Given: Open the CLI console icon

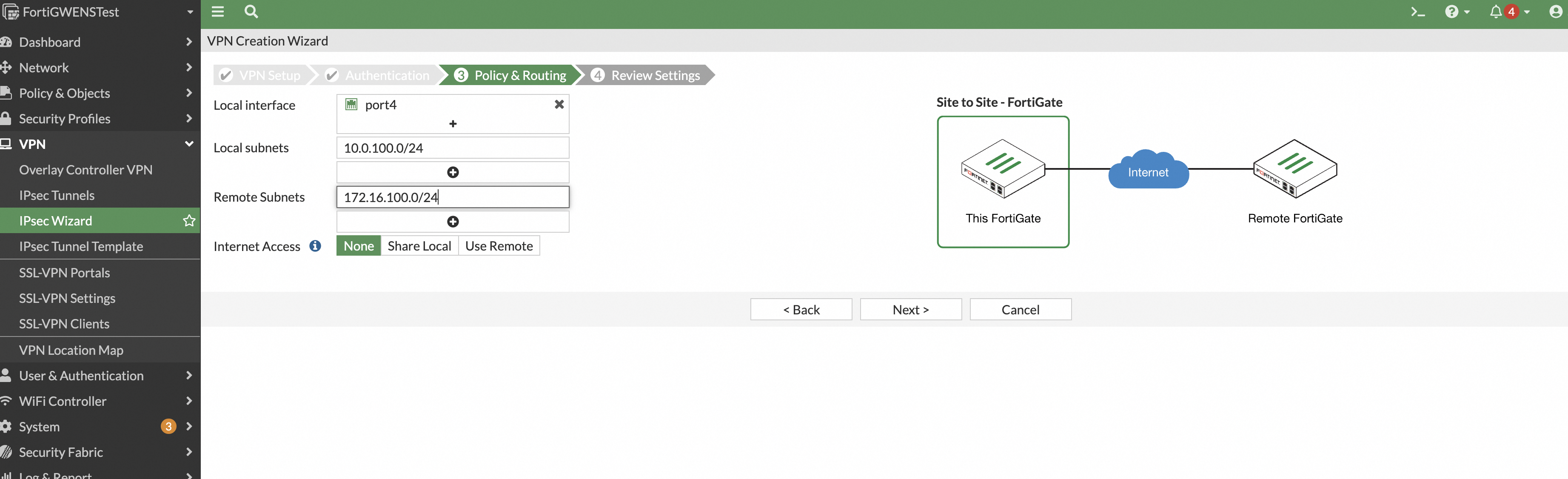Looking at the screenshot, I should 1418,11.
